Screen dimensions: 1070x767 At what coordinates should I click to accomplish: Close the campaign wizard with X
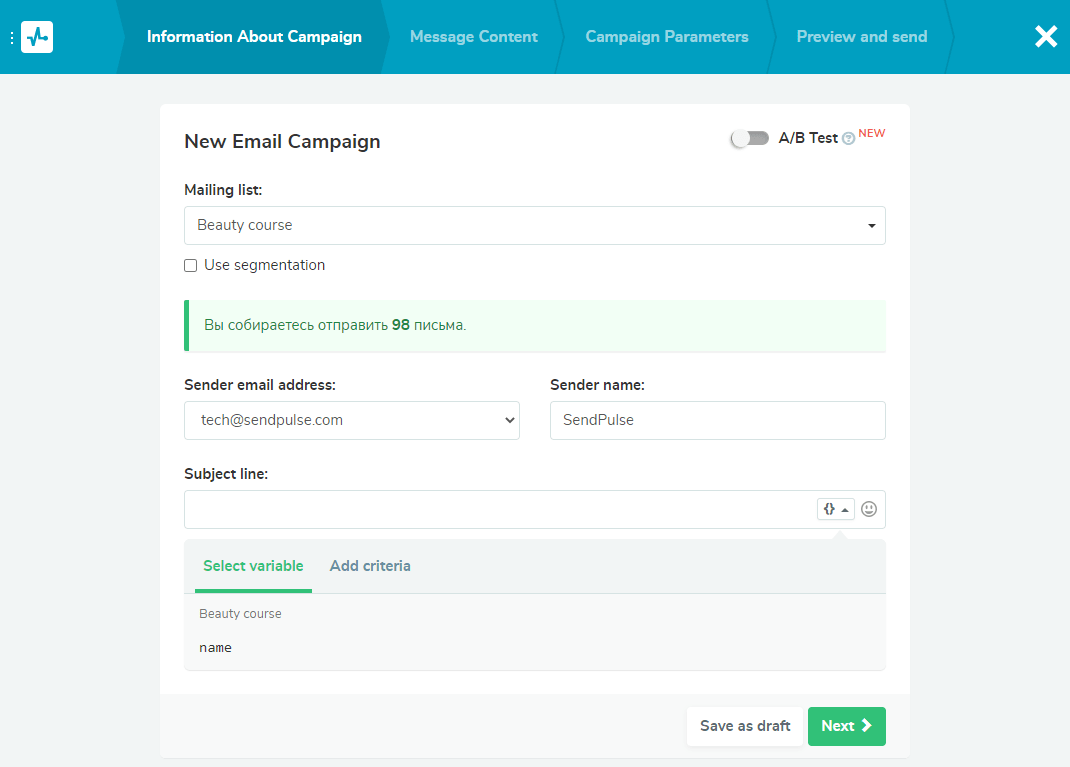click(1045, 37)
